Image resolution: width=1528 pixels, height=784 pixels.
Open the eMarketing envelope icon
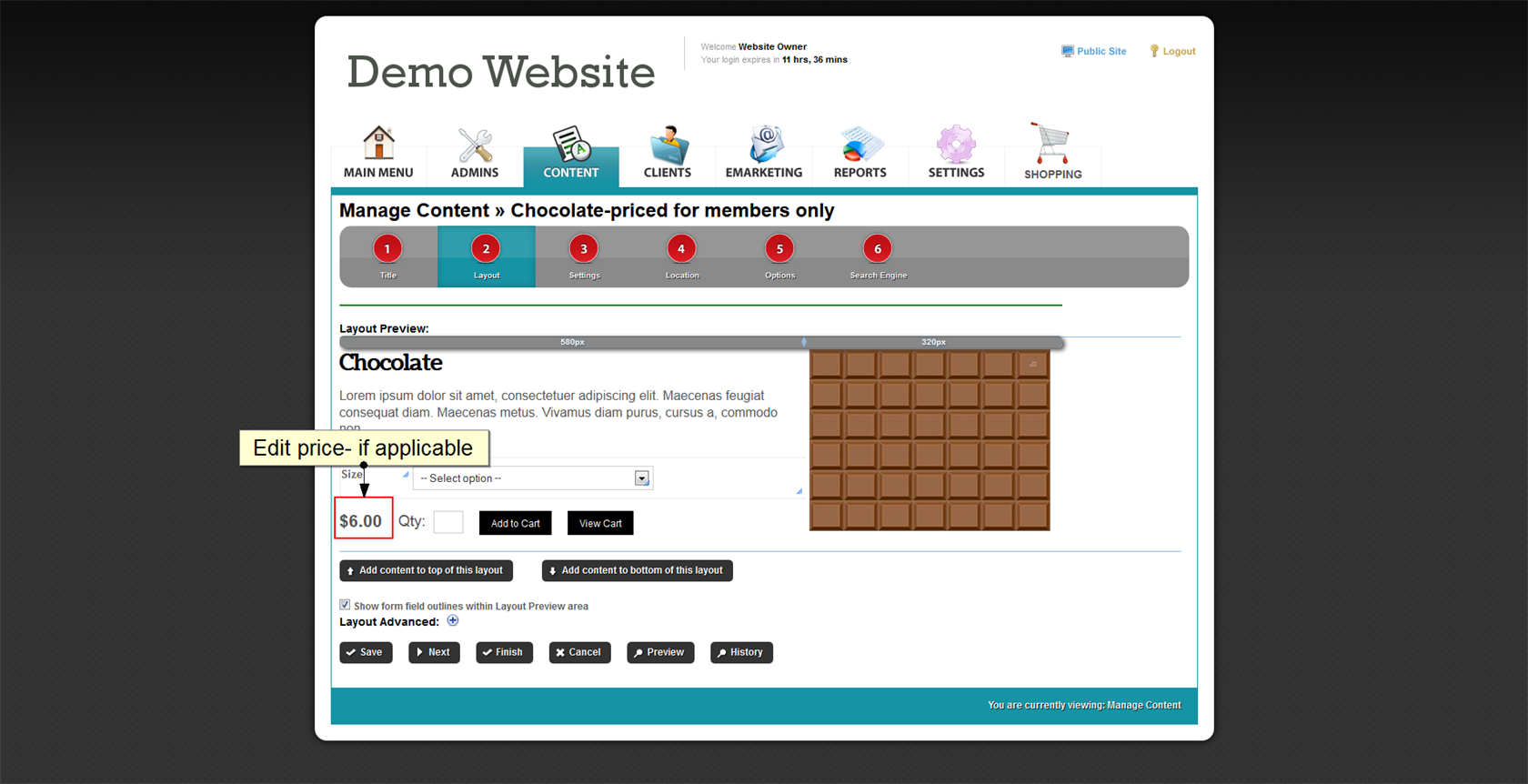point(765,145)
